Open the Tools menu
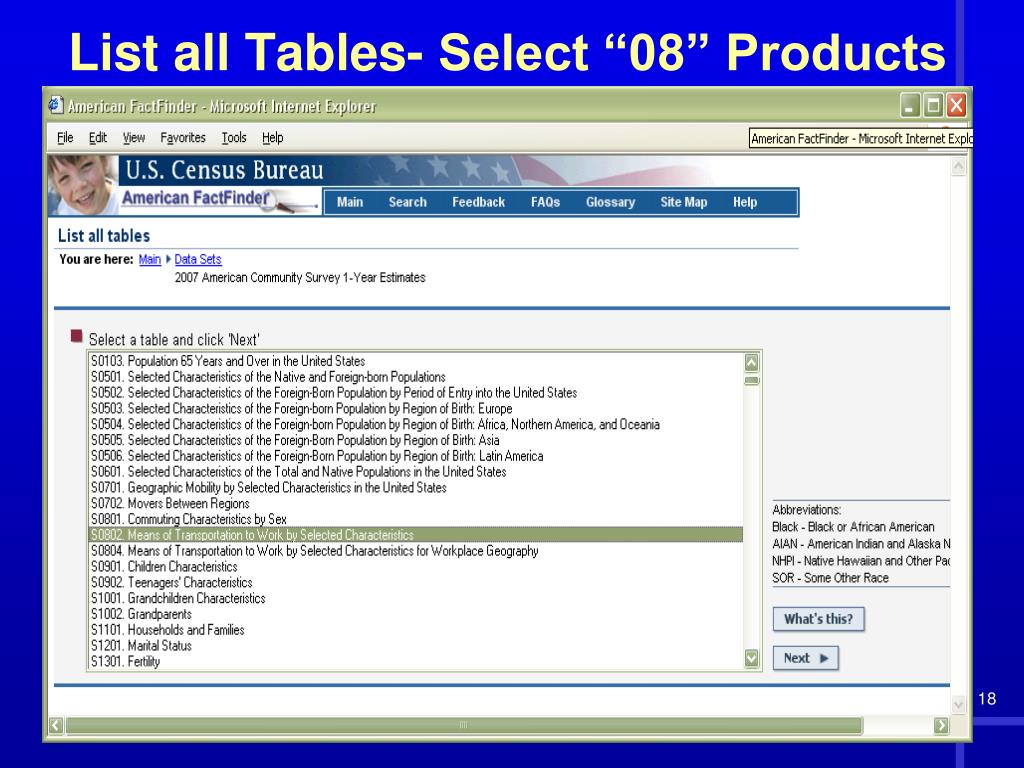This screenshot has width=1024, height=768. click(234, 138)
